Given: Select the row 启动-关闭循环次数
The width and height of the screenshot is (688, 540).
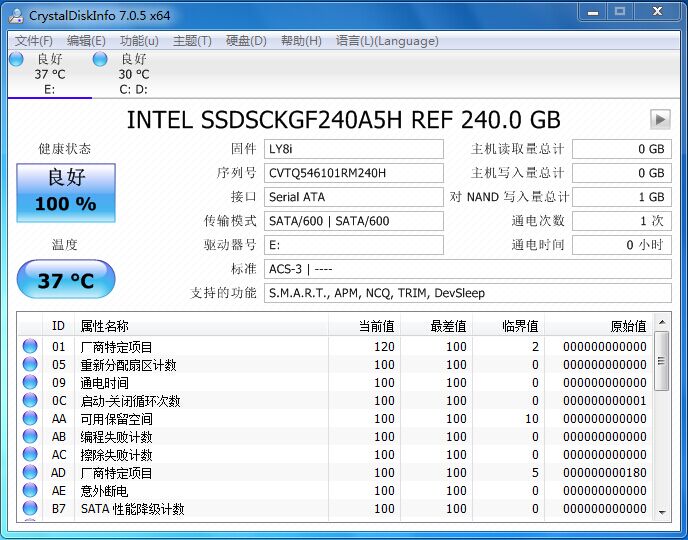Looking at the screenshot, I should (335, 401).
